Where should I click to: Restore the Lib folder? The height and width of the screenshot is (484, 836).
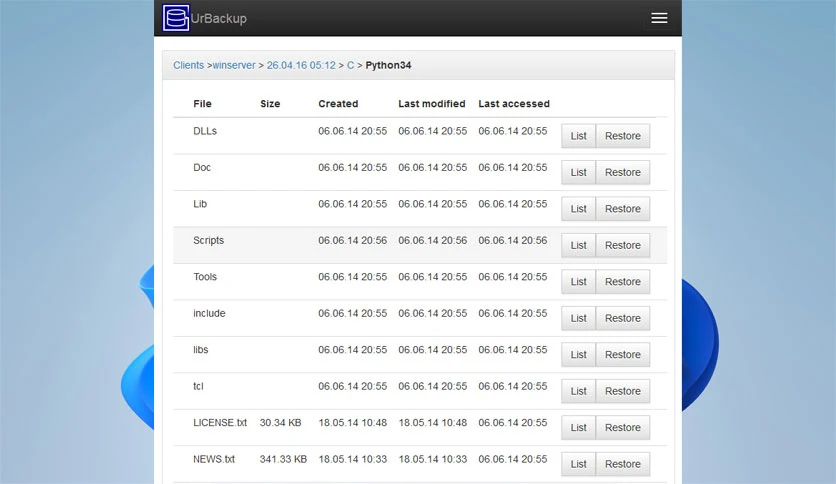click(623, 209)
